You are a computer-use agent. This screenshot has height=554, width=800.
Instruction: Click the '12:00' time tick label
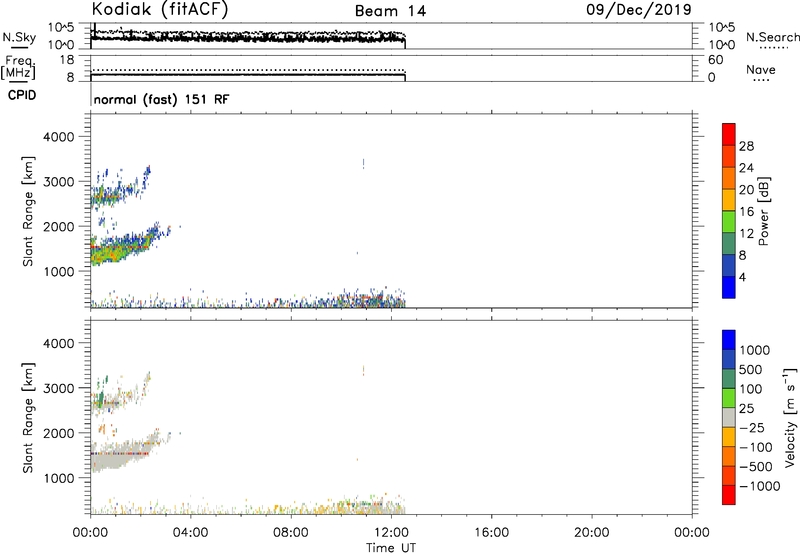tap(391, 533)
